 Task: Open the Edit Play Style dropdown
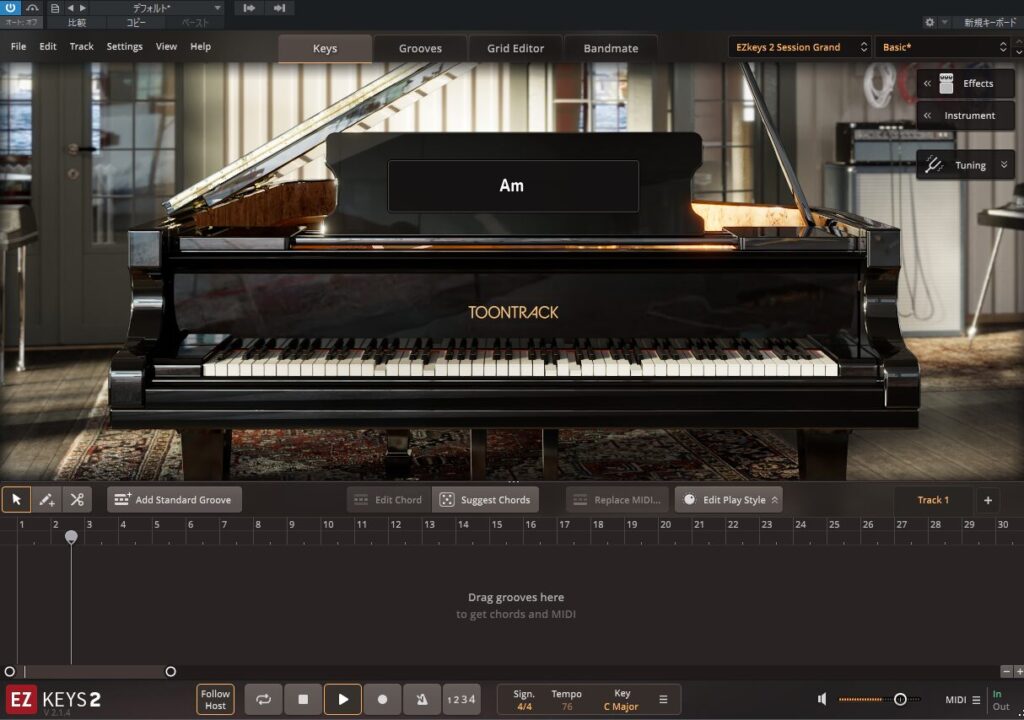(x=728, y=500)
